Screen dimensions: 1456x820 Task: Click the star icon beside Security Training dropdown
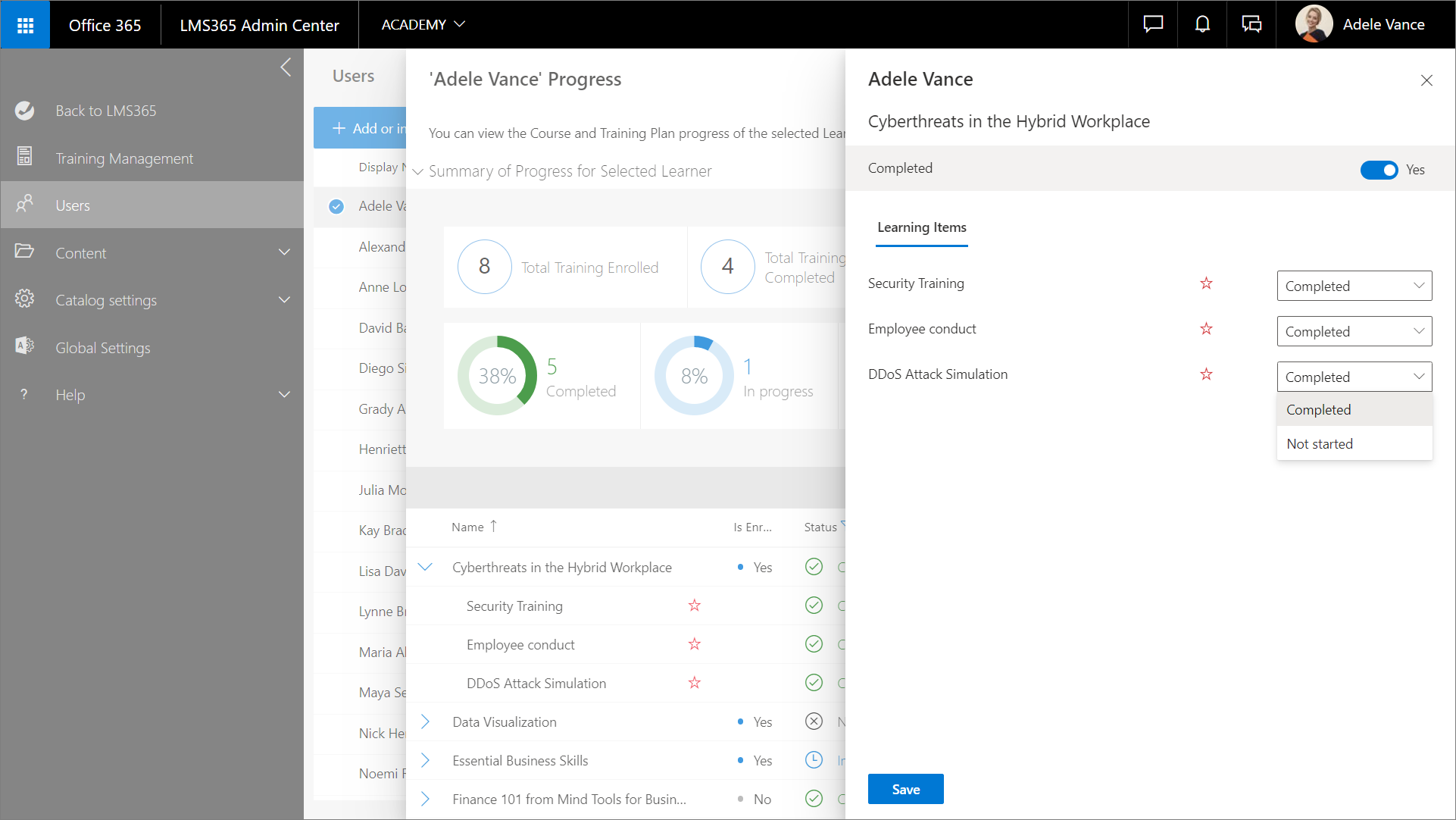coord(1206,283)
